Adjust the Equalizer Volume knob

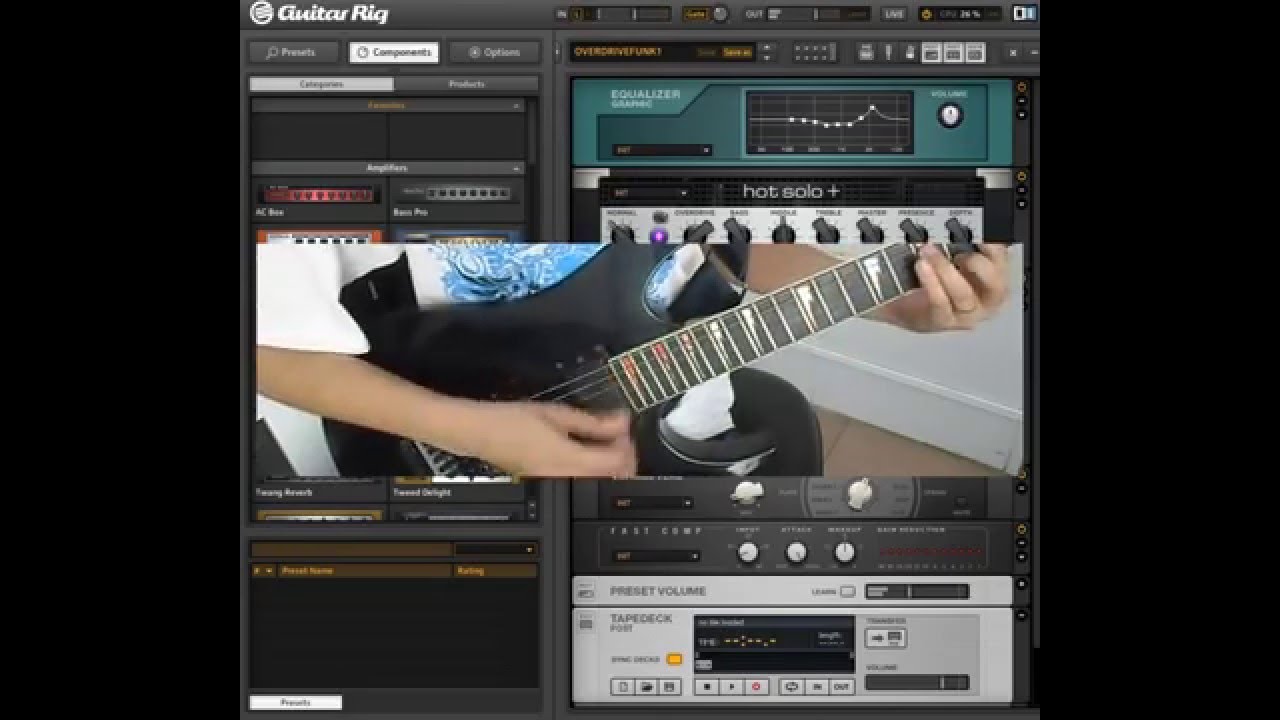(x=950, y=115)
